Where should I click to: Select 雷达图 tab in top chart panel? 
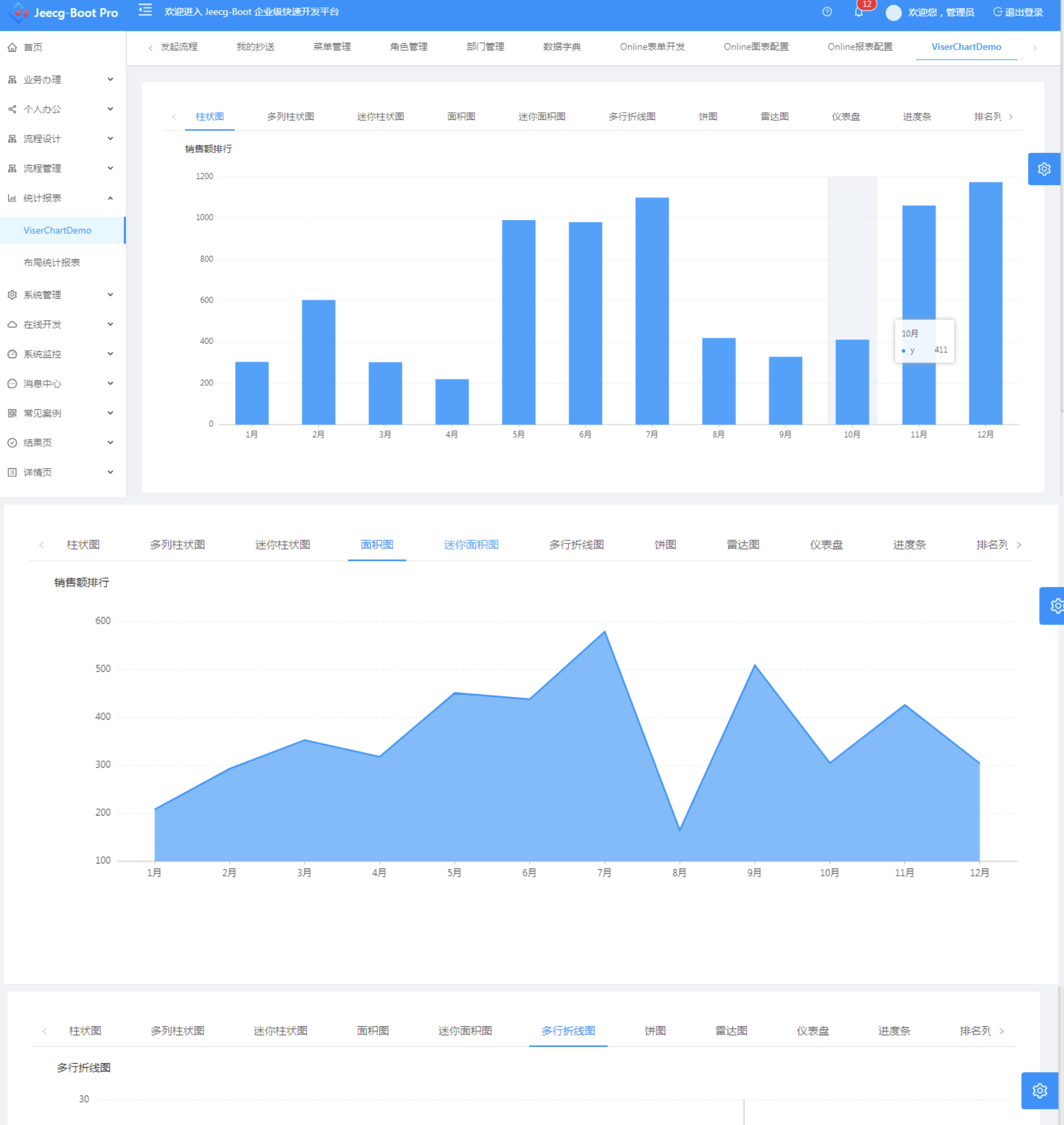(774, 117)
